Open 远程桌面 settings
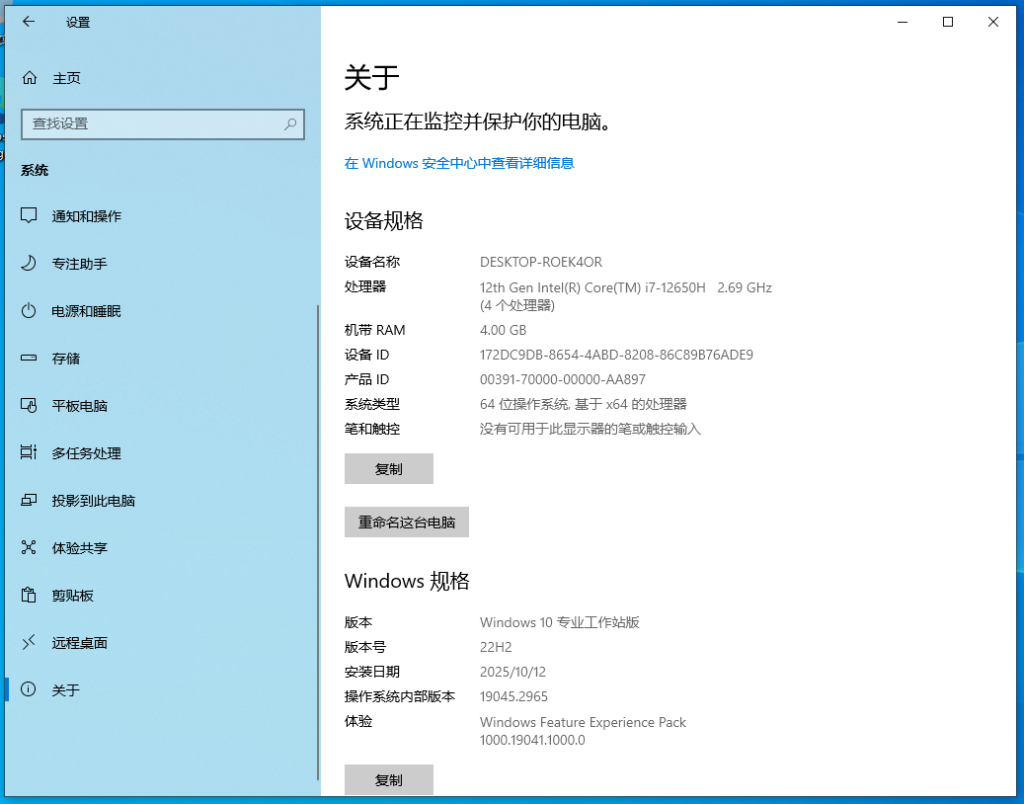 point(79,642)
